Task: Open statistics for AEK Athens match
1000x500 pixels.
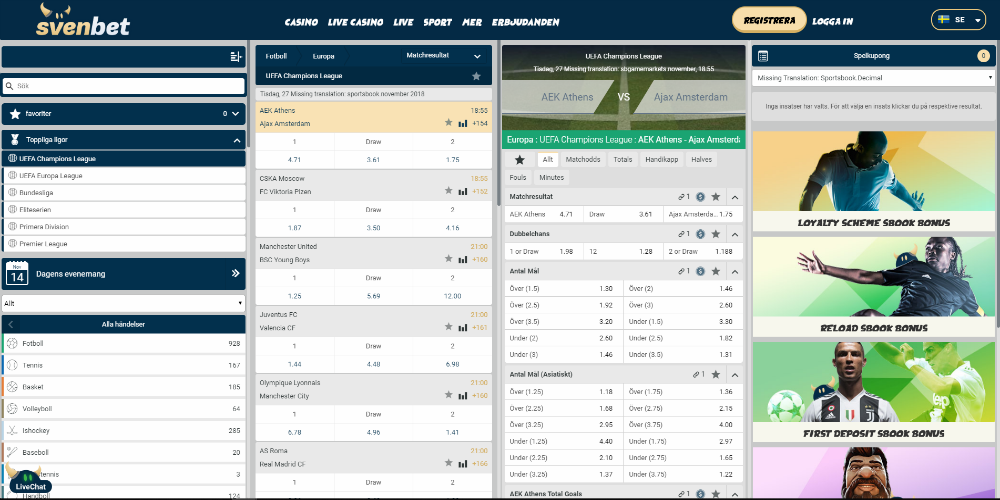Action: click(463, 123)
